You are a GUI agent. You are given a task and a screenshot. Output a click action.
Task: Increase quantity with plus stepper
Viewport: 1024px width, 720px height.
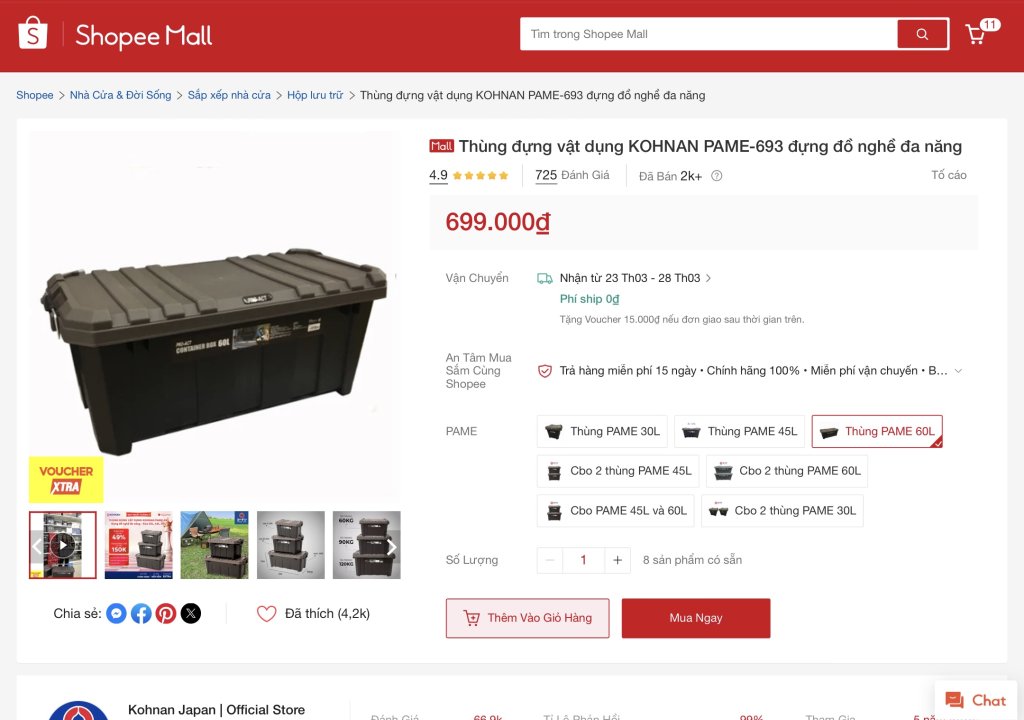[x=617, y=560]
